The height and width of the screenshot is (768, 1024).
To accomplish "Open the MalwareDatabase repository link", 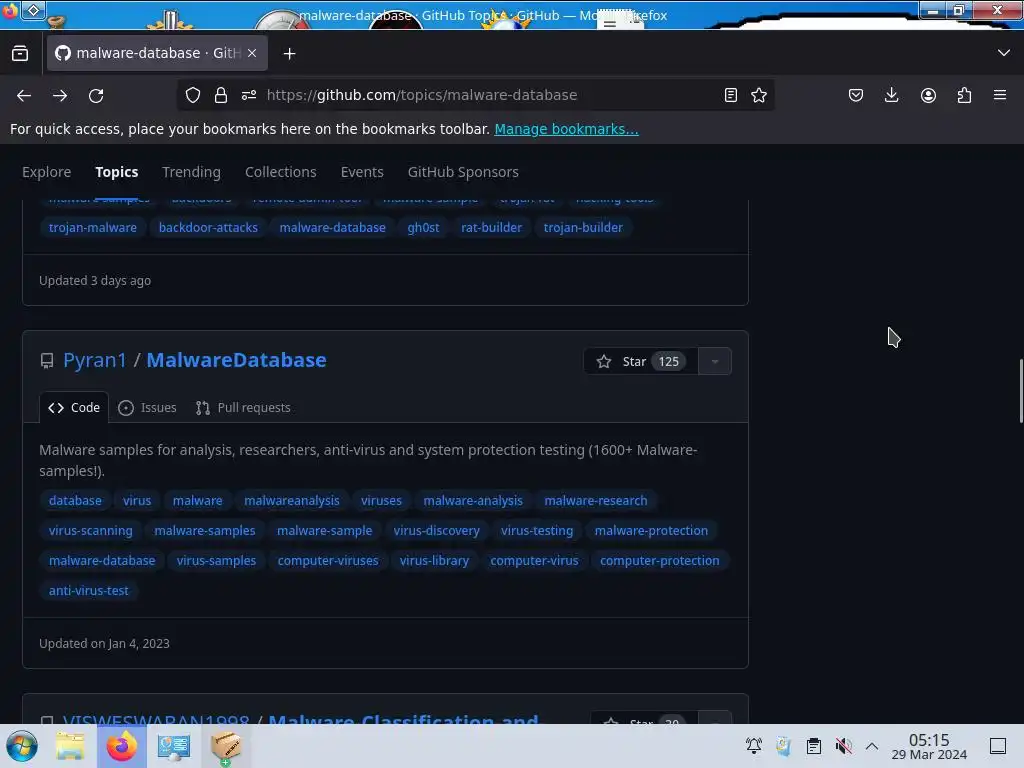I will pyautogui.click(x=236, y=360).
